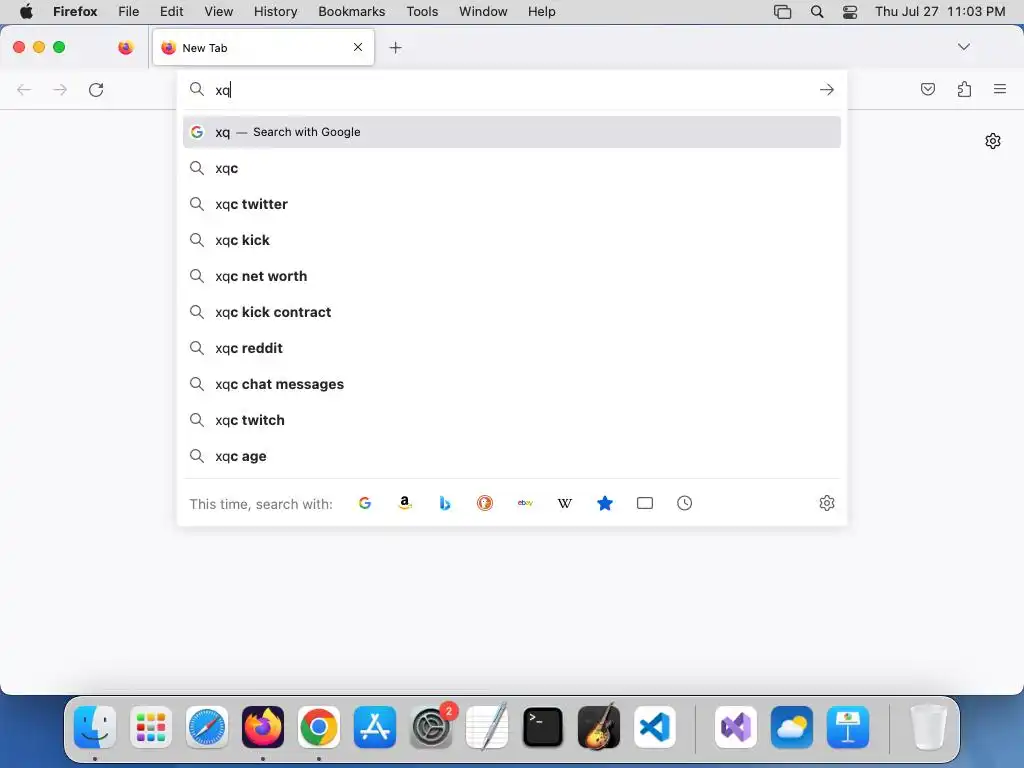The width and height of the screenshot is (1024, 768).
Task: Open Finder in the Dock
Action: click(x=95, y=727)
